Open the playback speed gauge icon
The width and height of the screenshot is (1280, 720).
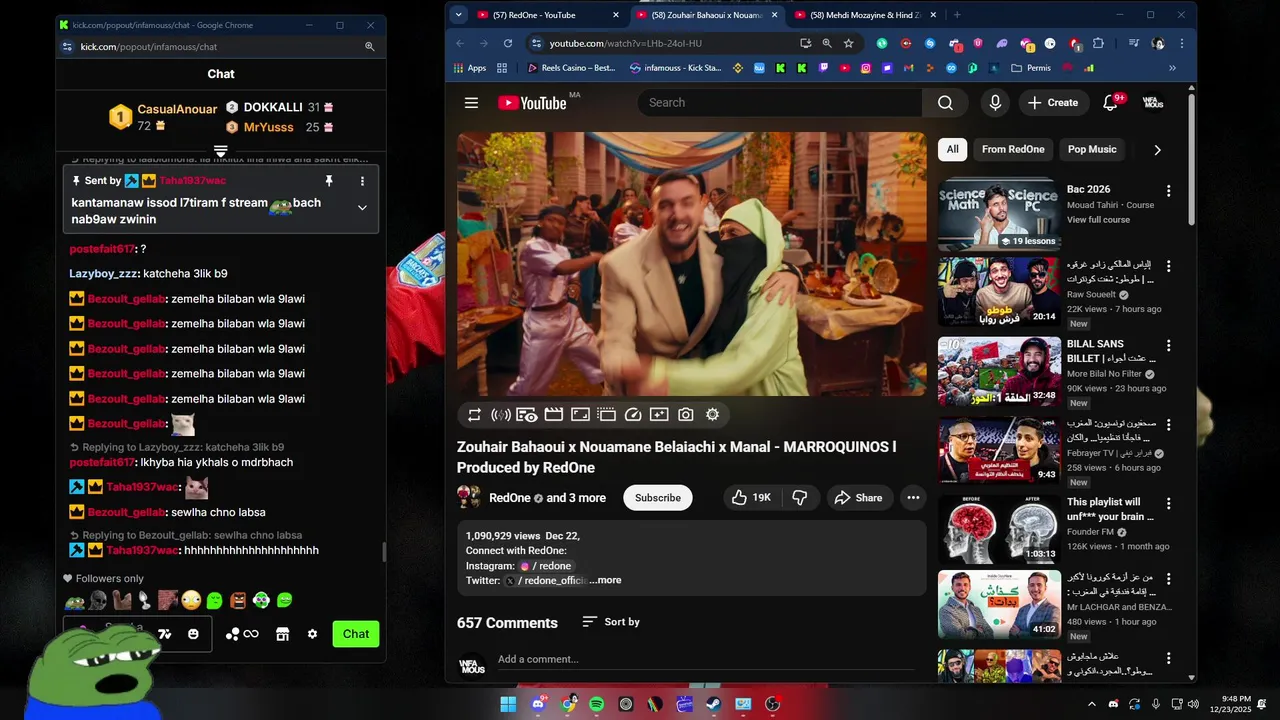click(633, 414)
